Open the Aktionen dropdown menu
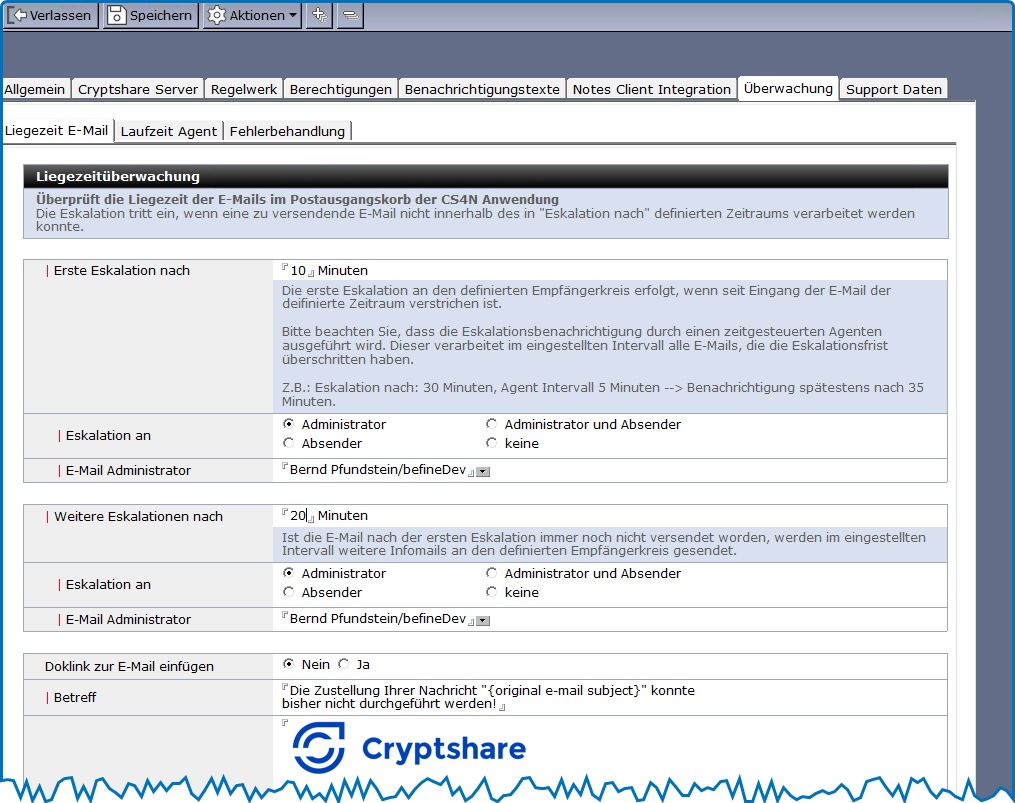Viewport: 1015px width, 803px height. click(252, 15)
